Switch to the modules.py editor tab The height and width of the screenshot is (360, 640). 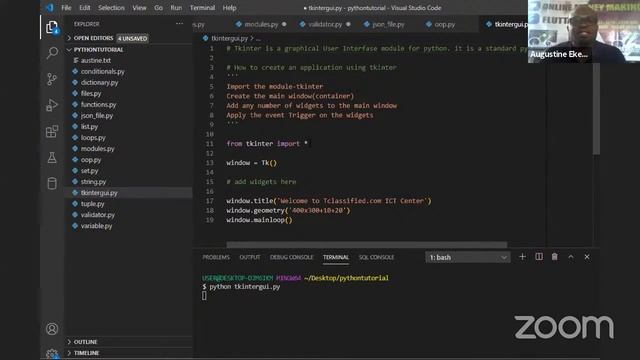click(261, 24)
